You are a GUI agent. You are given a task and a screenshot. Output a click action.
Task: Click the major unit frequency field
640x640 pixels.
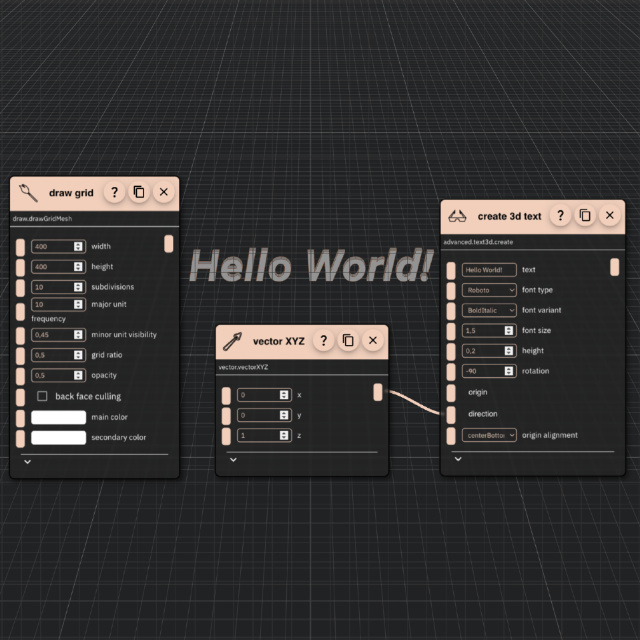[58, 304]
